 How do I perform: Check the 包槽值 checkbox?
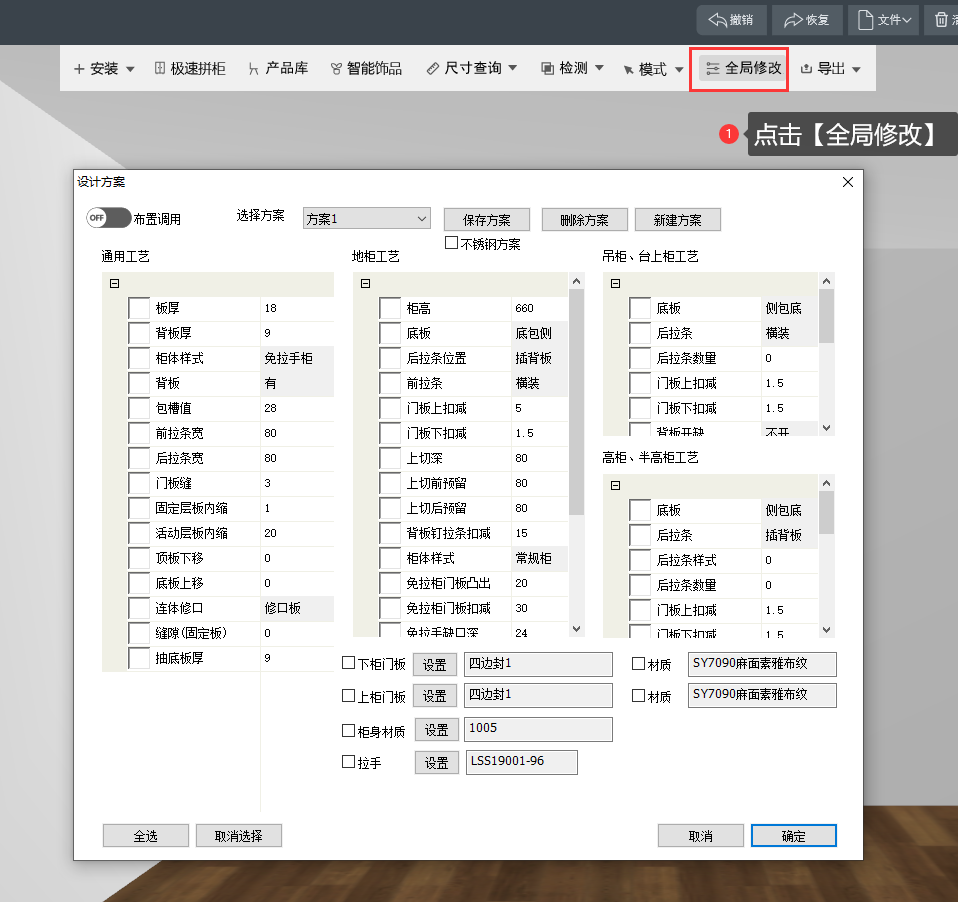point(139,408)
